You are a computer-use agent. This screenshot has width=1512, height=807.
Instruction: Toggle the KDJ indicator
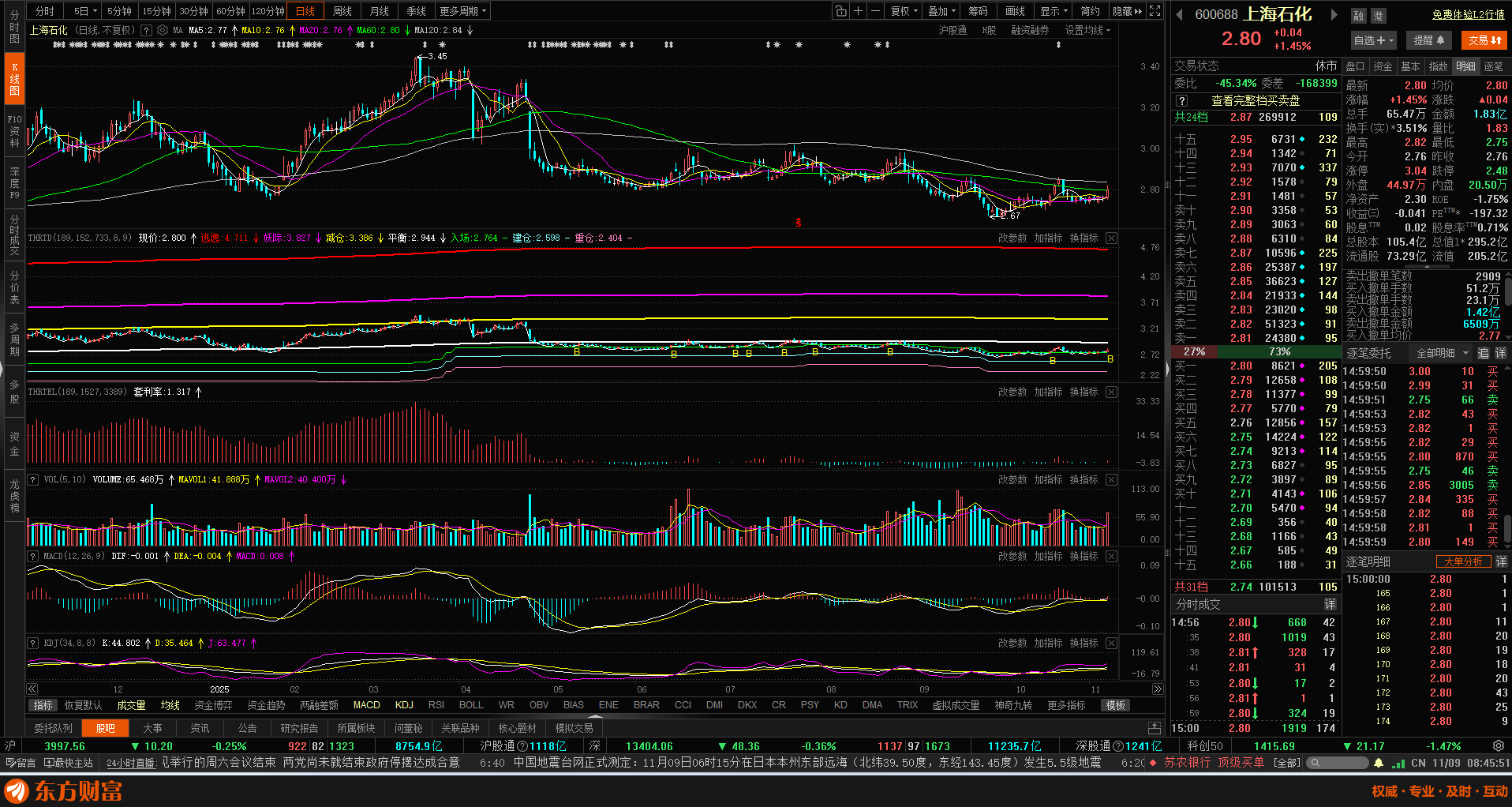404,705
